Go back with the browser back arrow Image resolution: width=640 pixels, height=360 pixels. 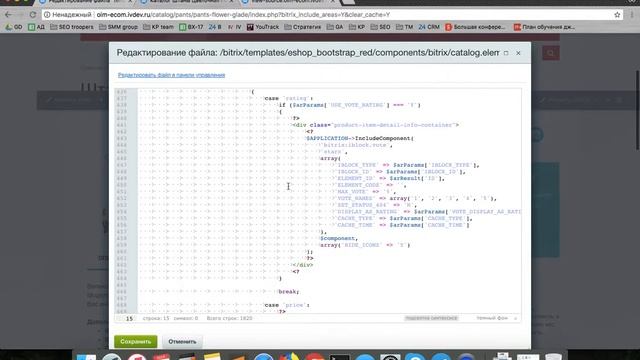(x=8, y=15)
